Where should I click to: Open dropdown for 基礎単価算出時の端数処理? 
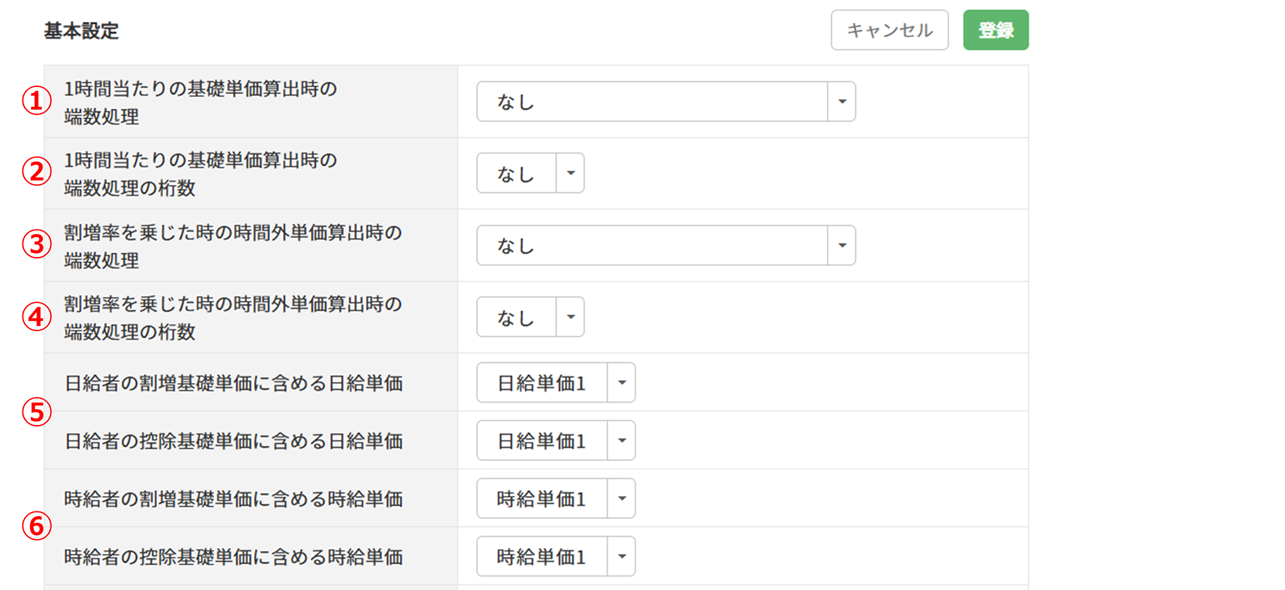[841, 102]
